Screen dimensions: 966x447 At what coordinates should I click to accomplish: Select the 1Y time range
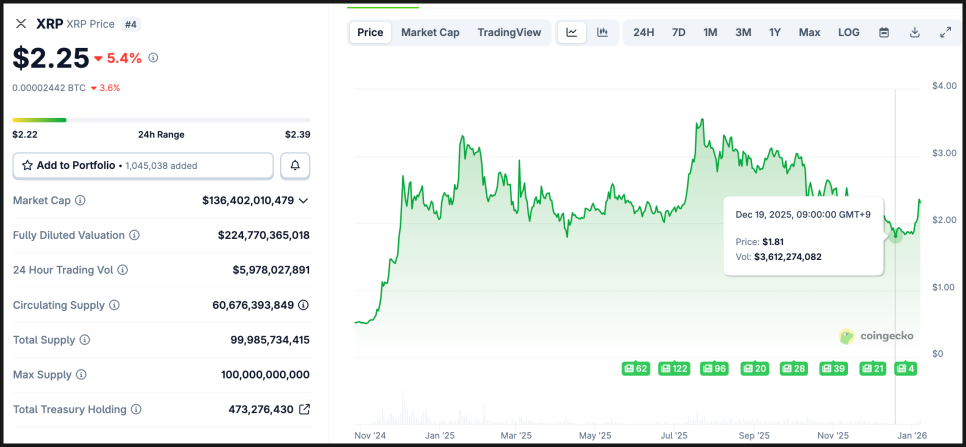(x=775, y=32)
